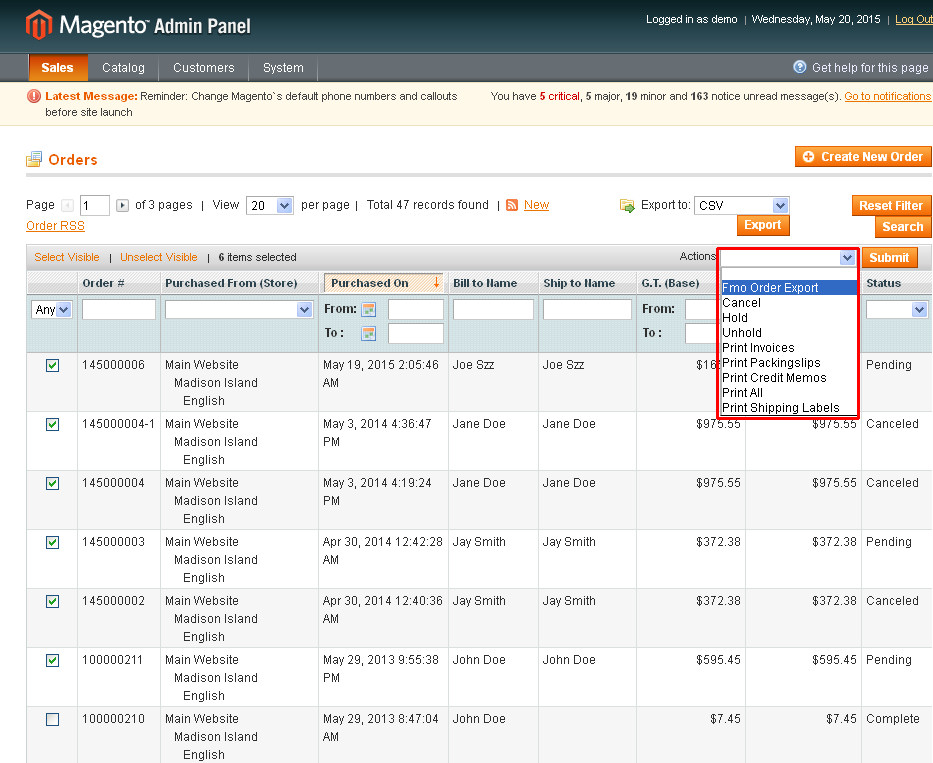Select Print Shipping Labels action
This screenshot has height=763, width=933.
point(788,408)
